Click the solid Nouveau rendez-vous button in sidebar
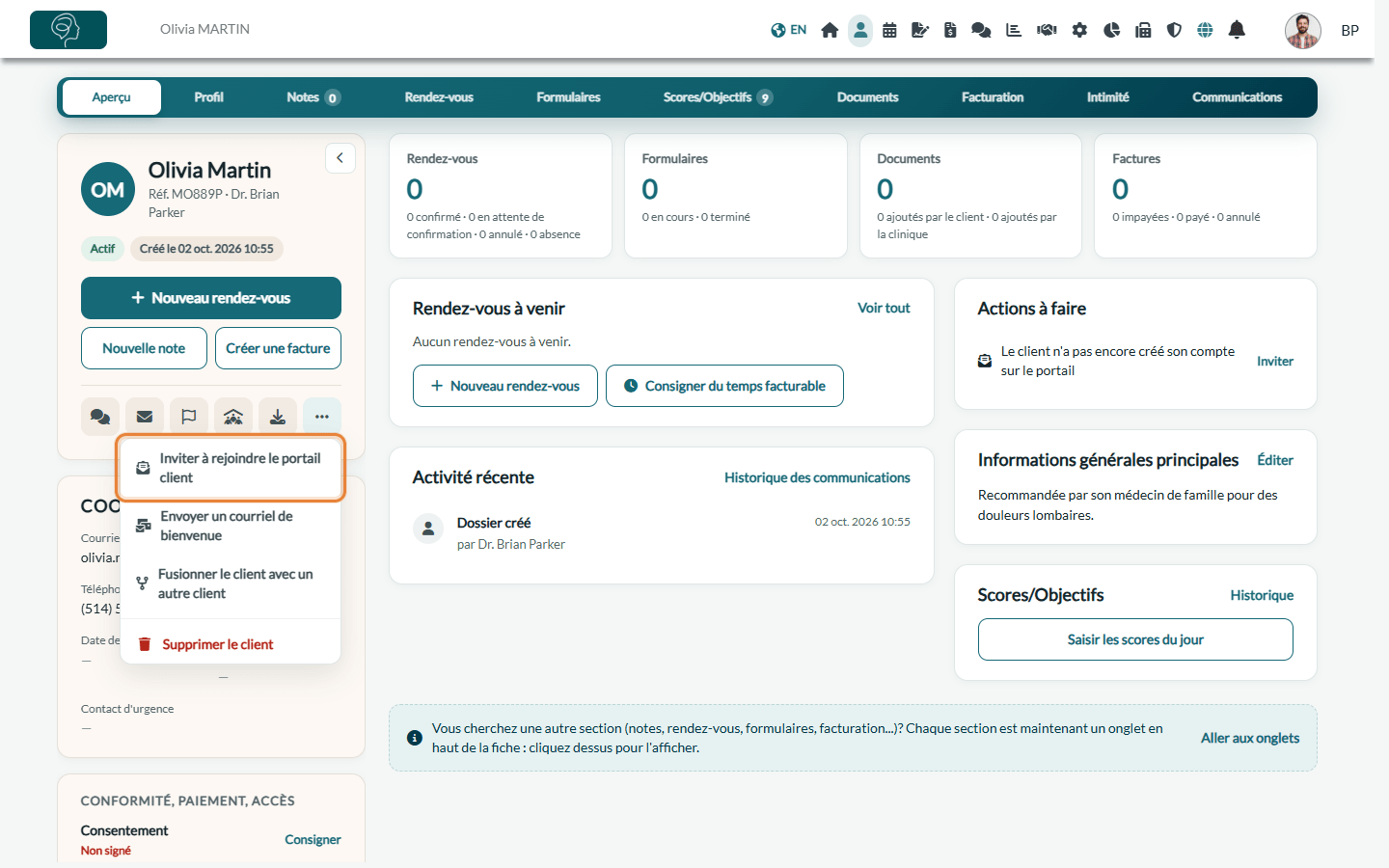The height and width of the screenshot is (868, 1389). point(211,298)
